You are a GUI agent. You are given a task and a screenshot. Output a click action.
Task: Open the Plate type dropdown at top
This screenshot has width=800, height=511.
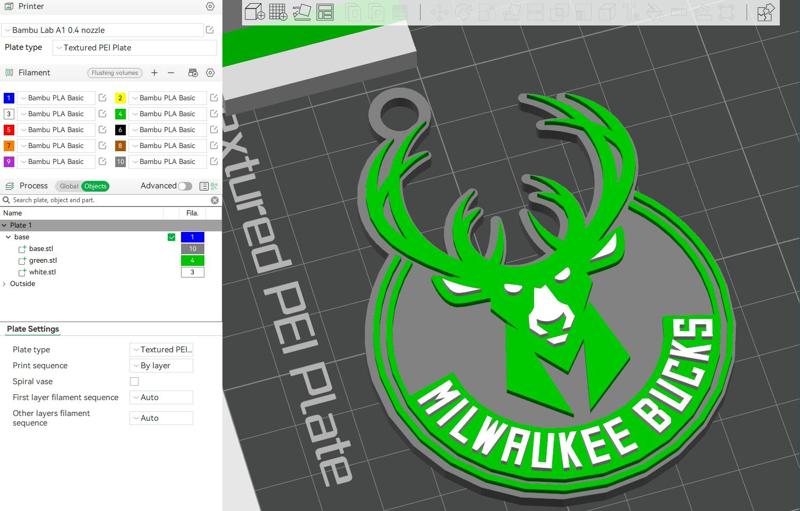(135, 48)
